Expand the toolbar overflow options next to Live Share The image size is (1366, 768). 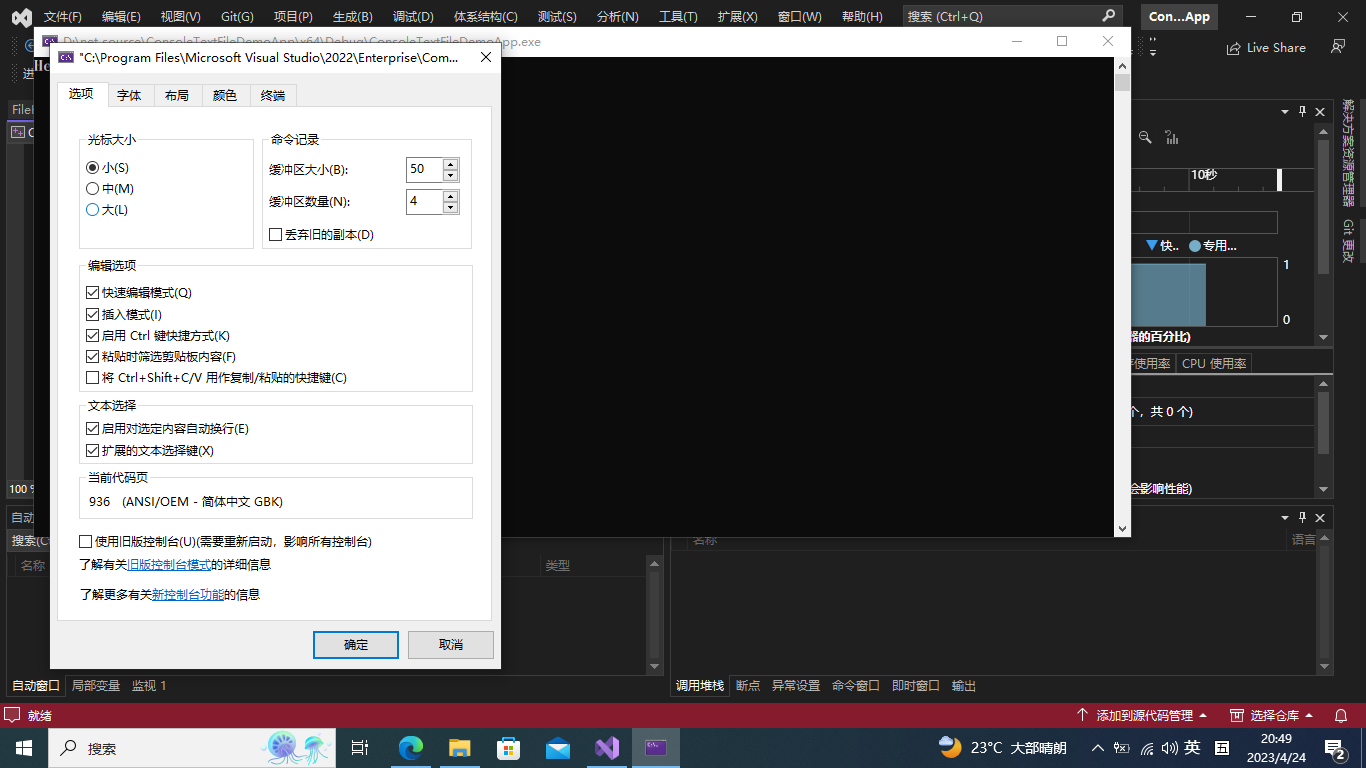[1153, 47]
